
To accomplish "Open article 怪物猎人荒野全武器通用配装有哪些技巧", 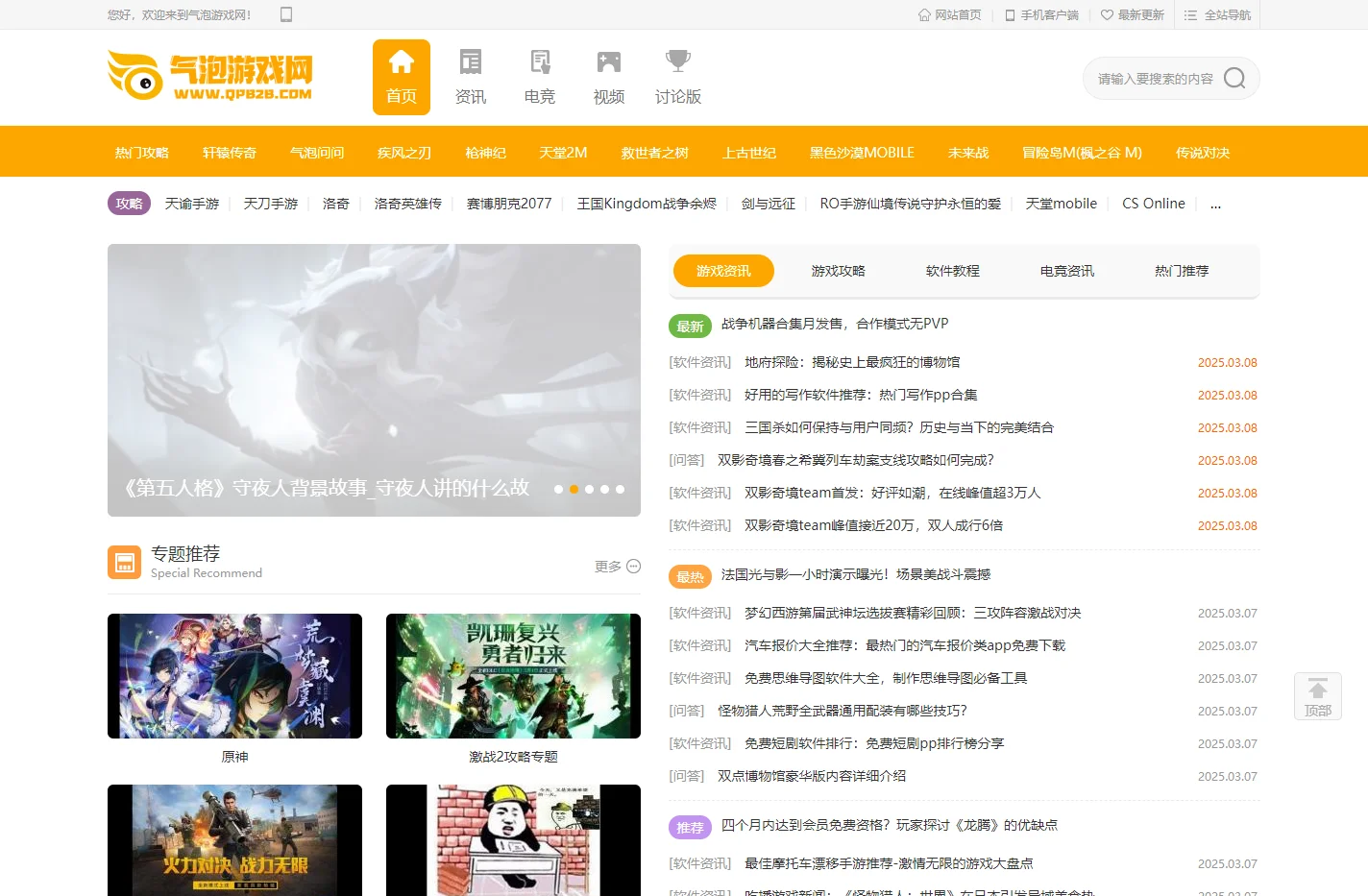I will [x=843, y=711].
